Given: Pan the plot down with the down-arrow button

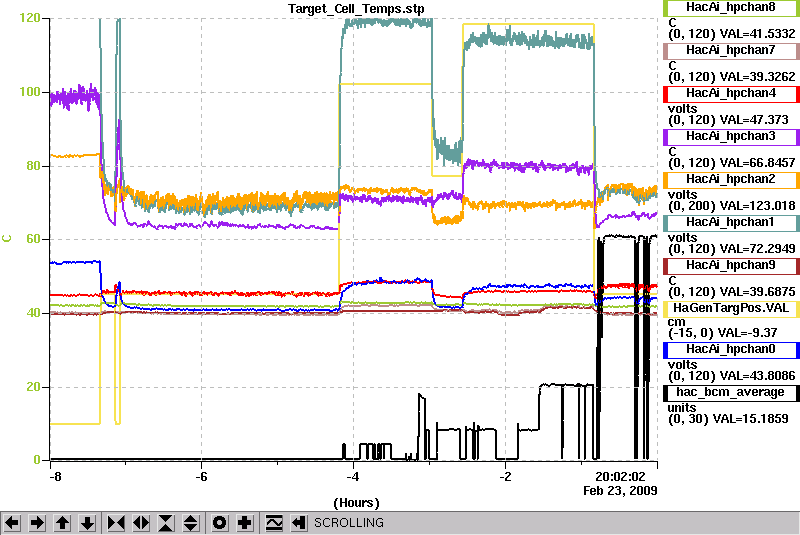Looking at the screenshot, I should (x=88, y=523).
